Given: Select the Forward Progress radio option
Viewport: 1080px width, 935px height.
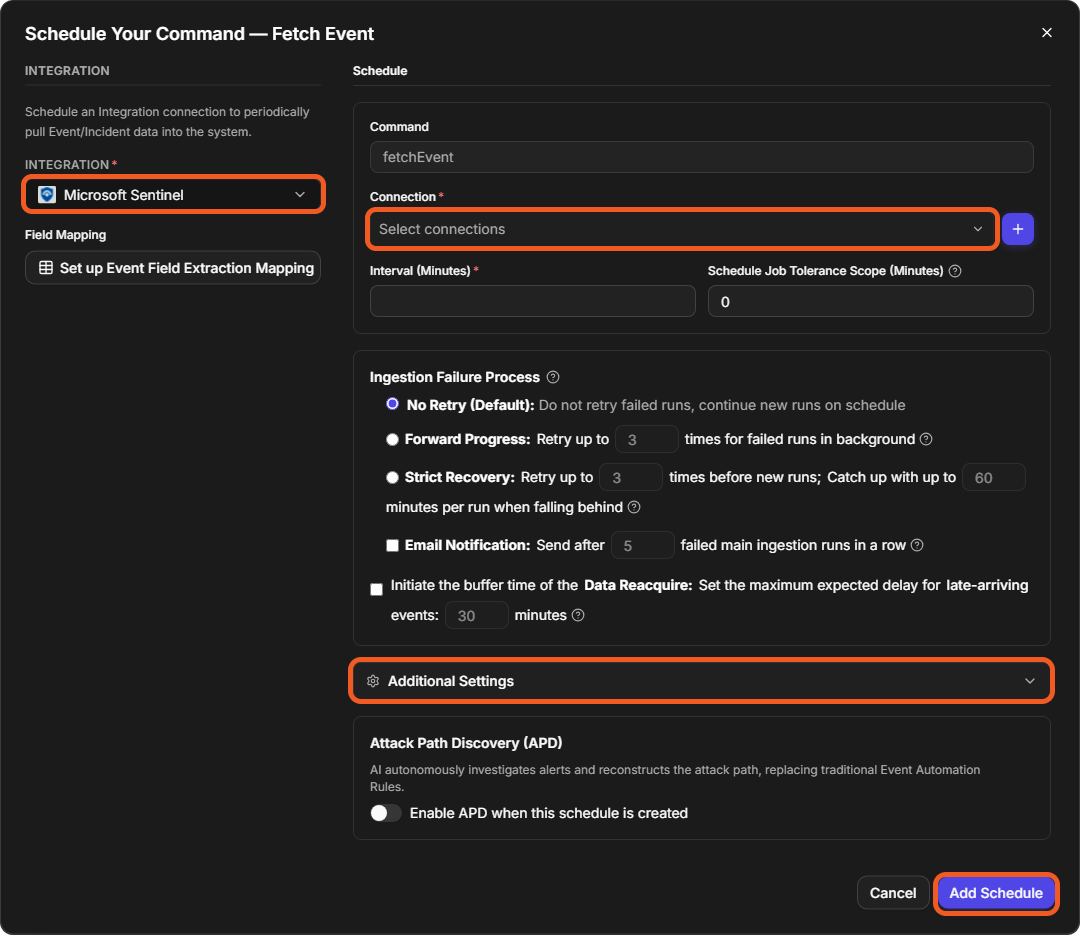Looking at the screenshot, I should pos(392,439).
